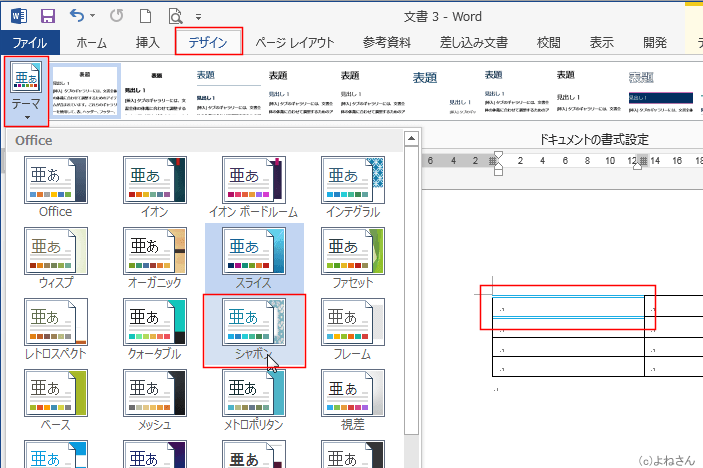The width and height of the screenshot is (703, 468).
Task: Switch to the ホーム tab
Action: pos(91,43)
